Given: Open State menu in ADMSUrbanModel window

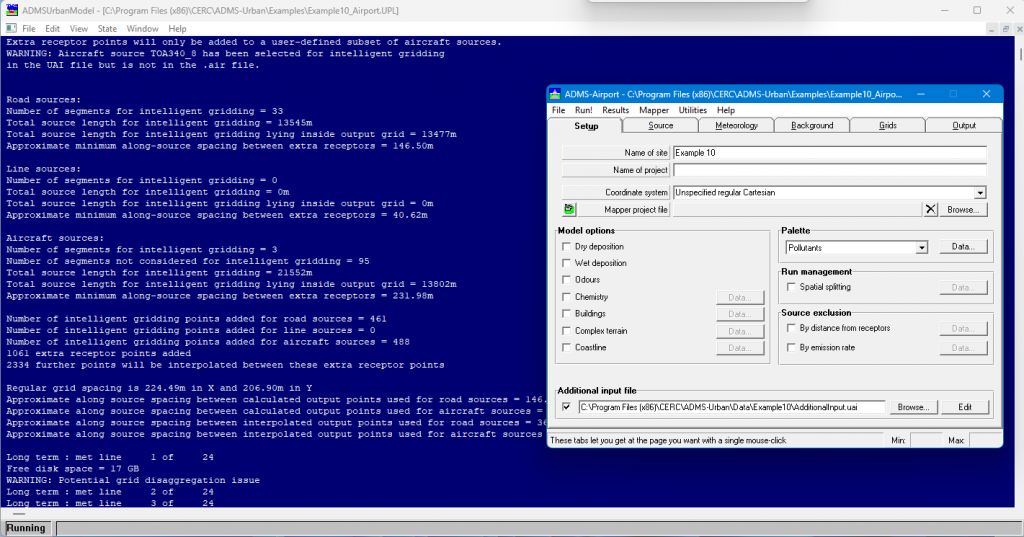Looking at the screenshot, I should point(107,29).
